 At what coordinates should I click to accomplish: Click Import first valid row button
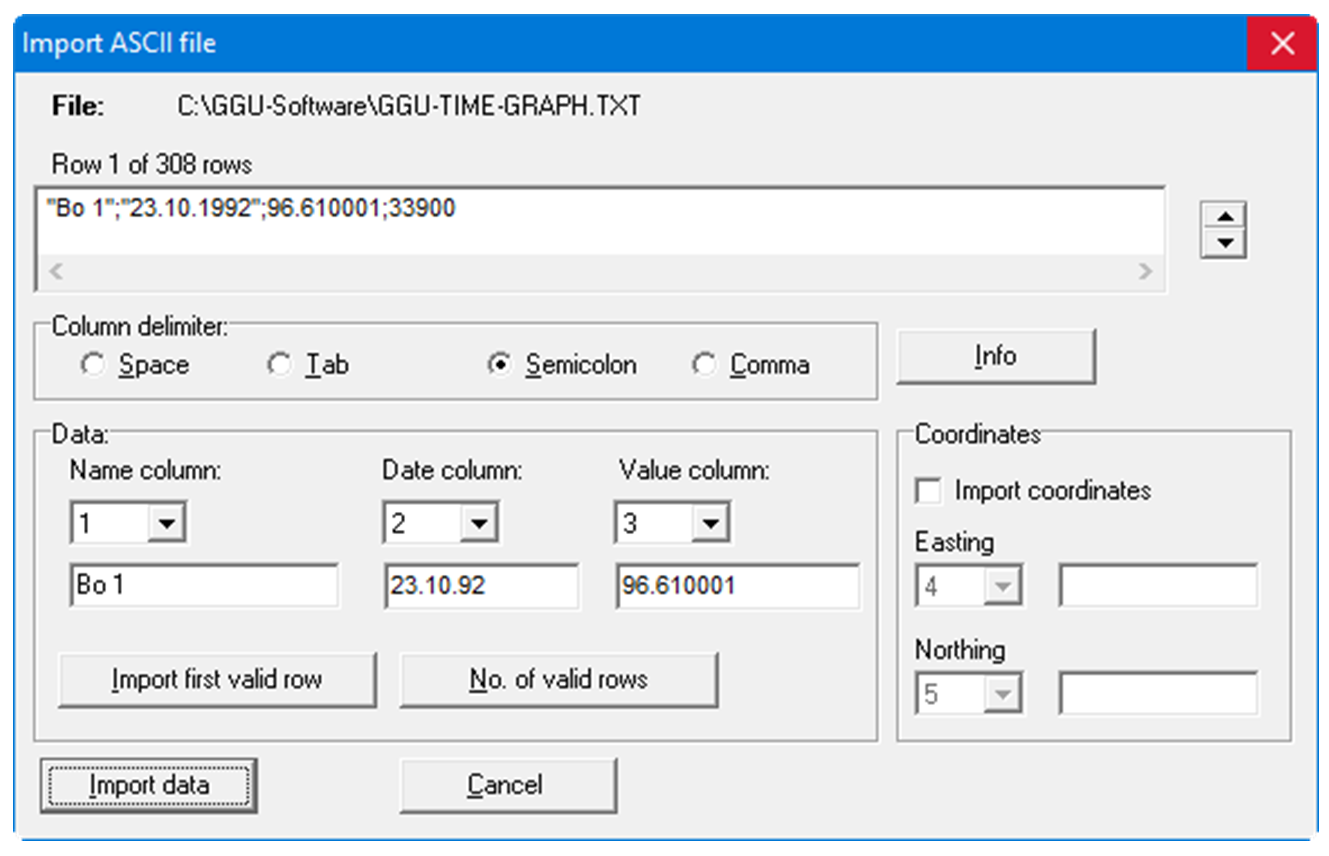pyautogui.click(x=217, y=680)
